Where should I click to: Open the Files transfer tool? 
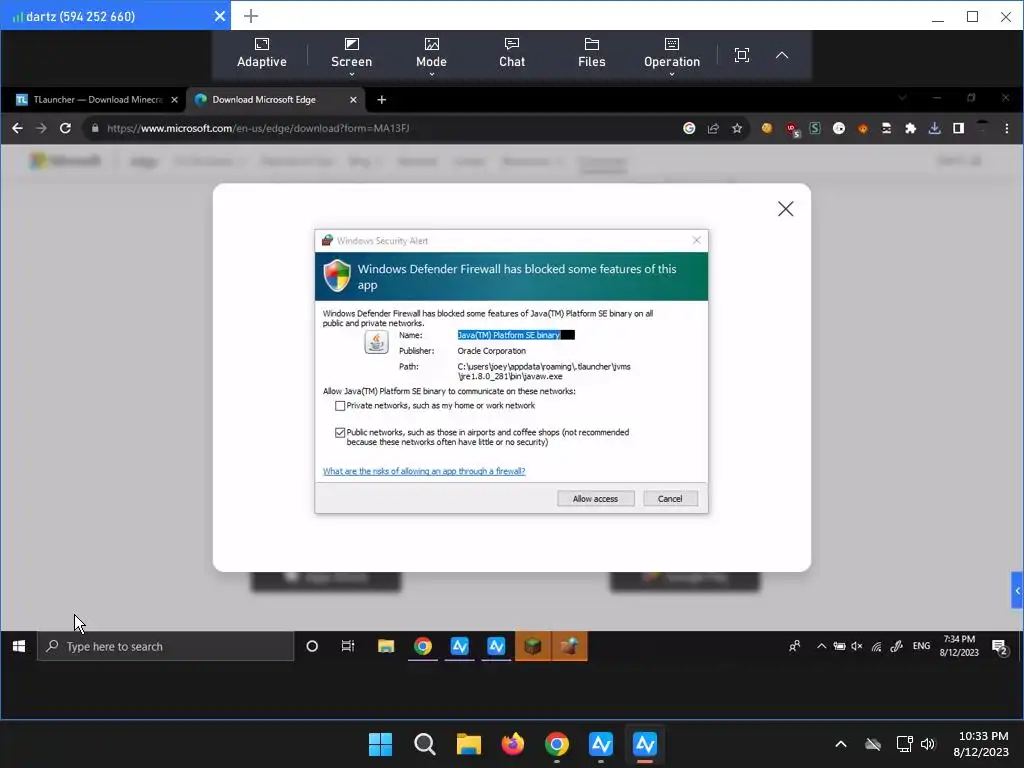click(x=591, y=54)
